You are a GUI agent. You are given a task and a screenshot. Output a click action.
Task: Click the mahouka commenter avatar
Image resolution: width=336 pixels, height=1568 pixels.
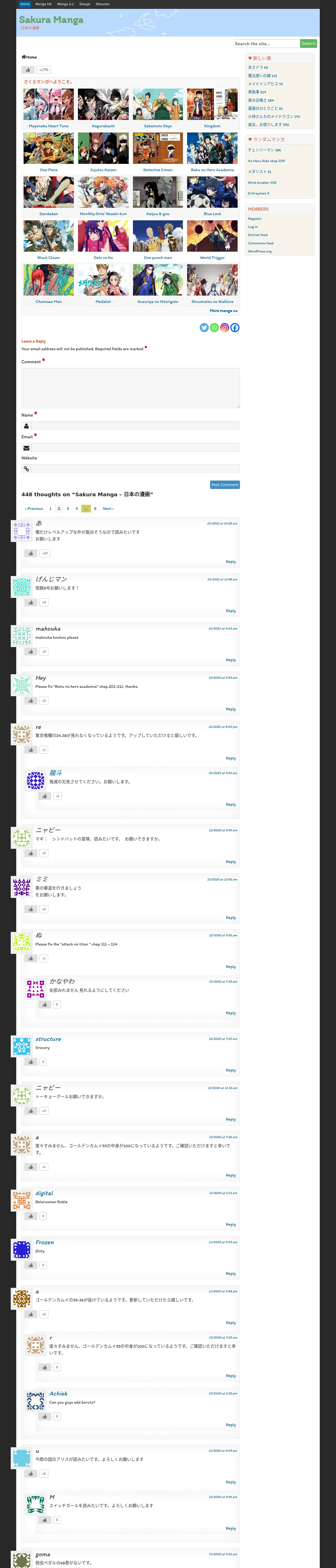pyautogui.click(x=22, y=636)
